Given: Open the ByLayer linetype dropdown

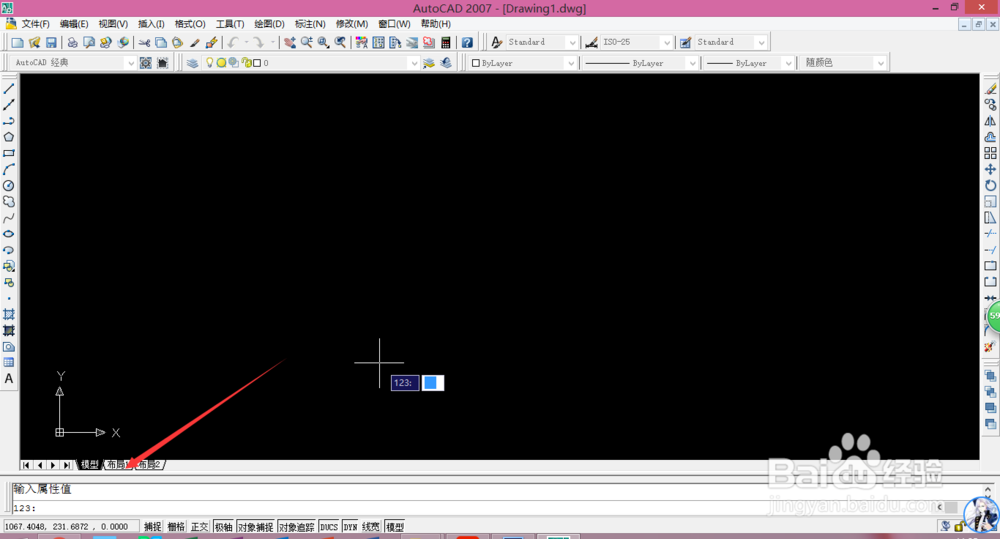Looking at the screenshot, I should 691,63.
